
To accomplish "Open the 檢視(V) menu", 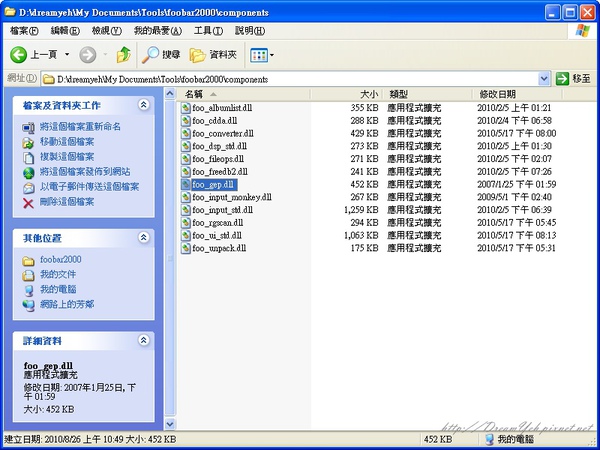I will (106, 31).
